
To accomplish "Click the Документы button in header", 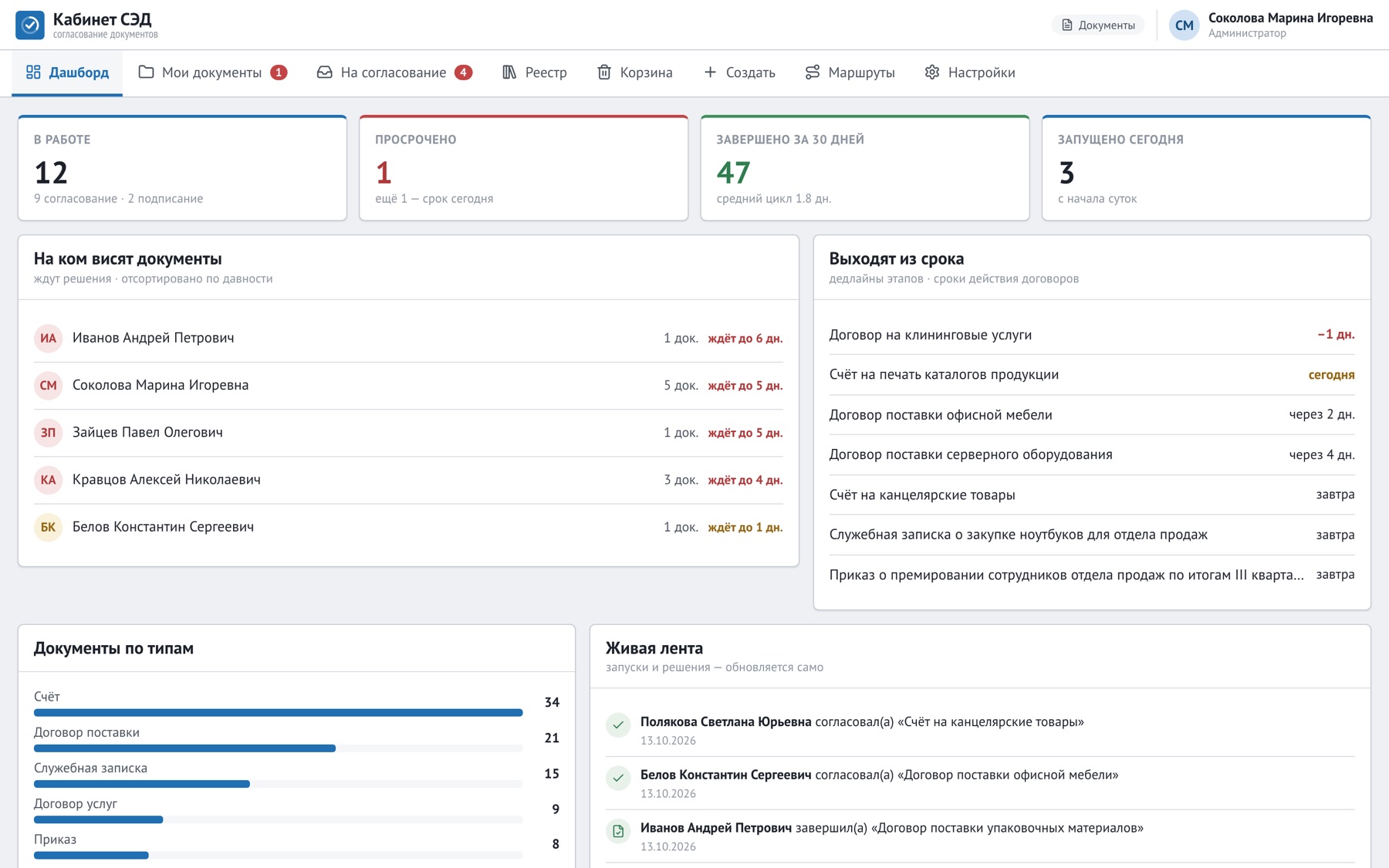I will pyautogui.click(x=1098, y=25).
